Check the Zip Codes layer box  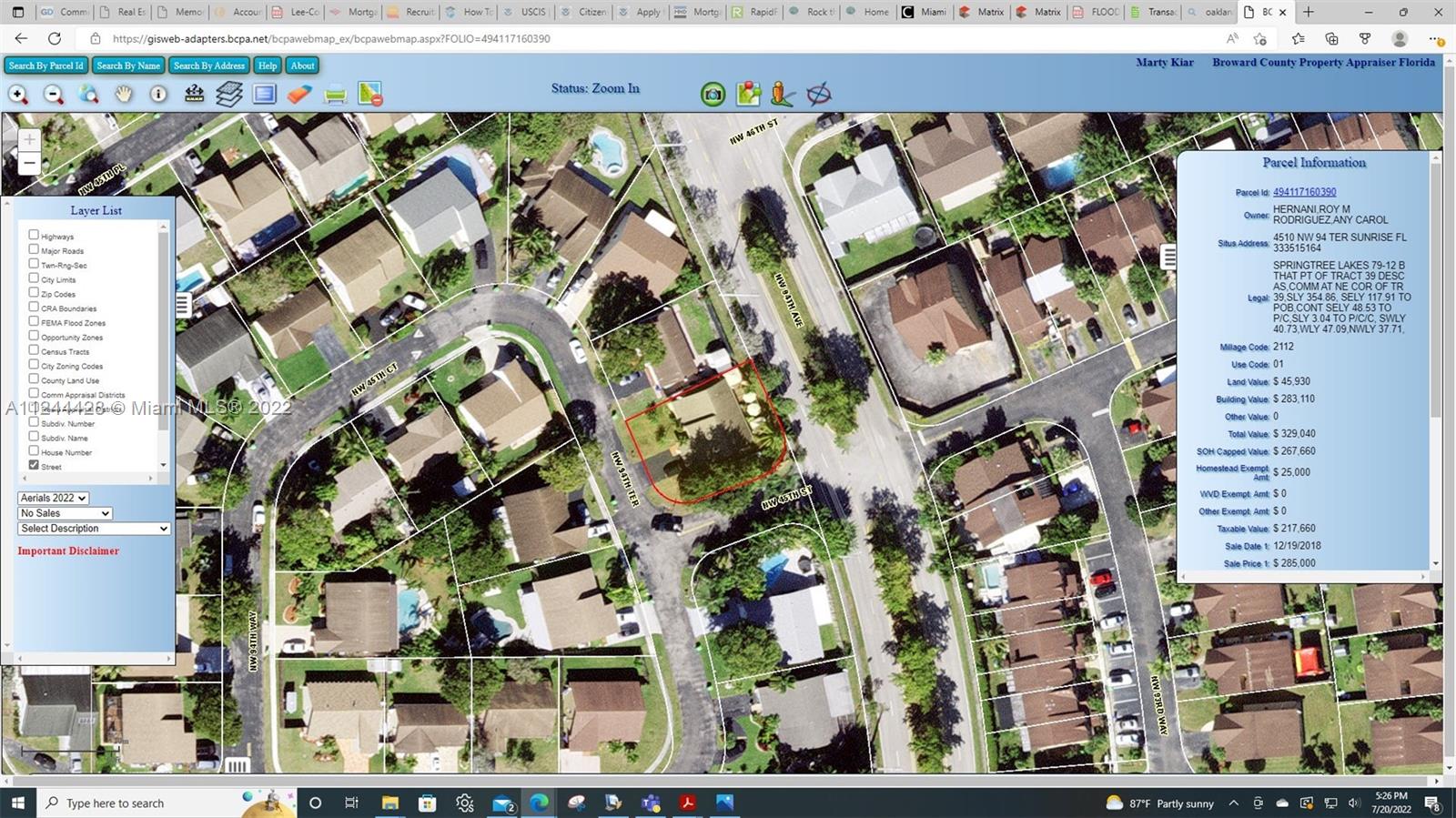[x=34, y=292]
